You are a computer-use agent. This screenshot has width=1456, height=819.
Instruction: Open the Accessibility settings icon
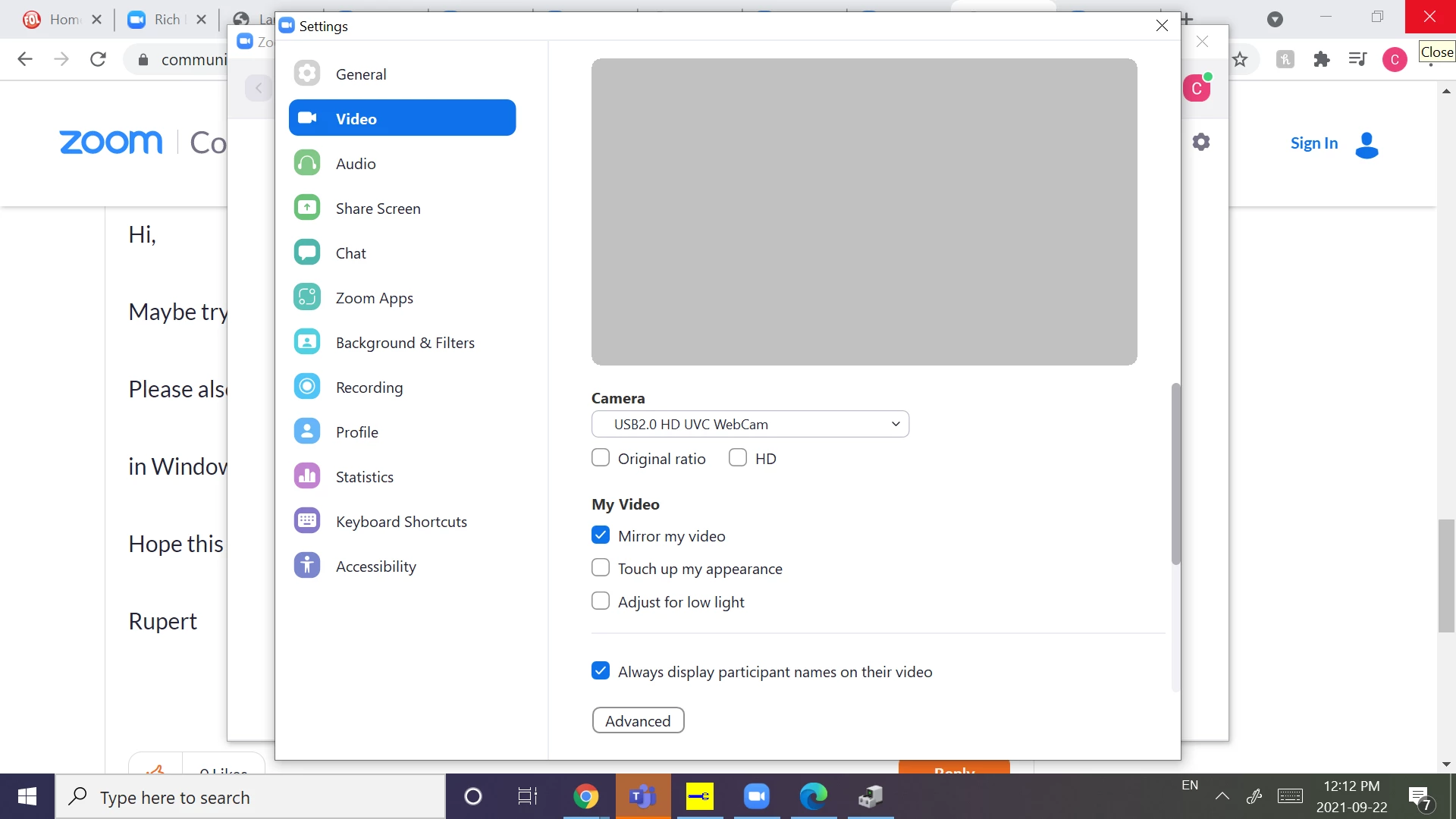307,566
